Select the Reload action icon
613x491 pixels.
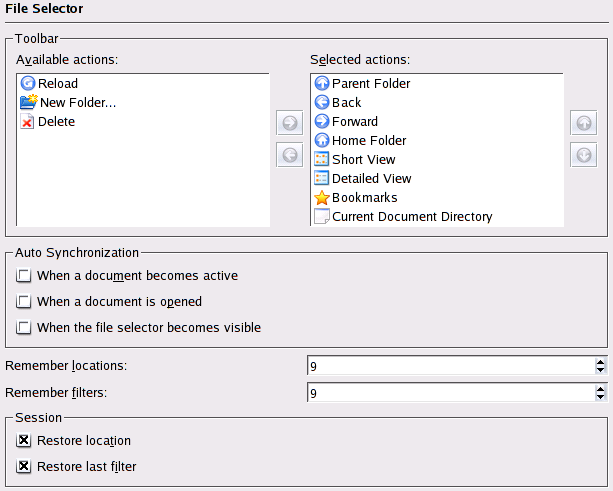(x=28, y=84)
